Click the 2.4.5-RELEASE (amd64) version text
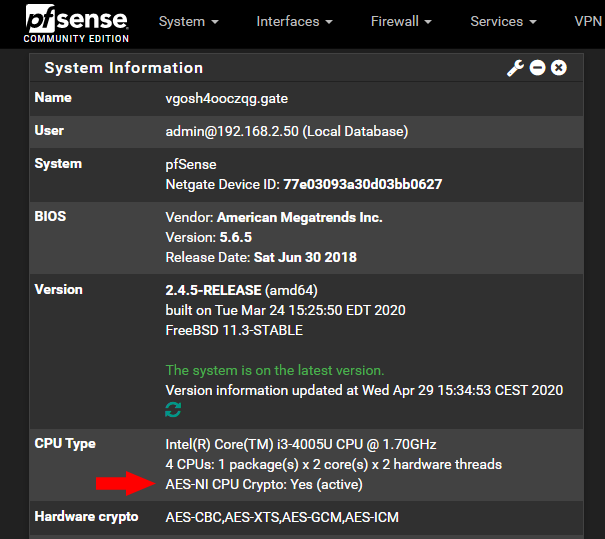 (x=241, y=290)
